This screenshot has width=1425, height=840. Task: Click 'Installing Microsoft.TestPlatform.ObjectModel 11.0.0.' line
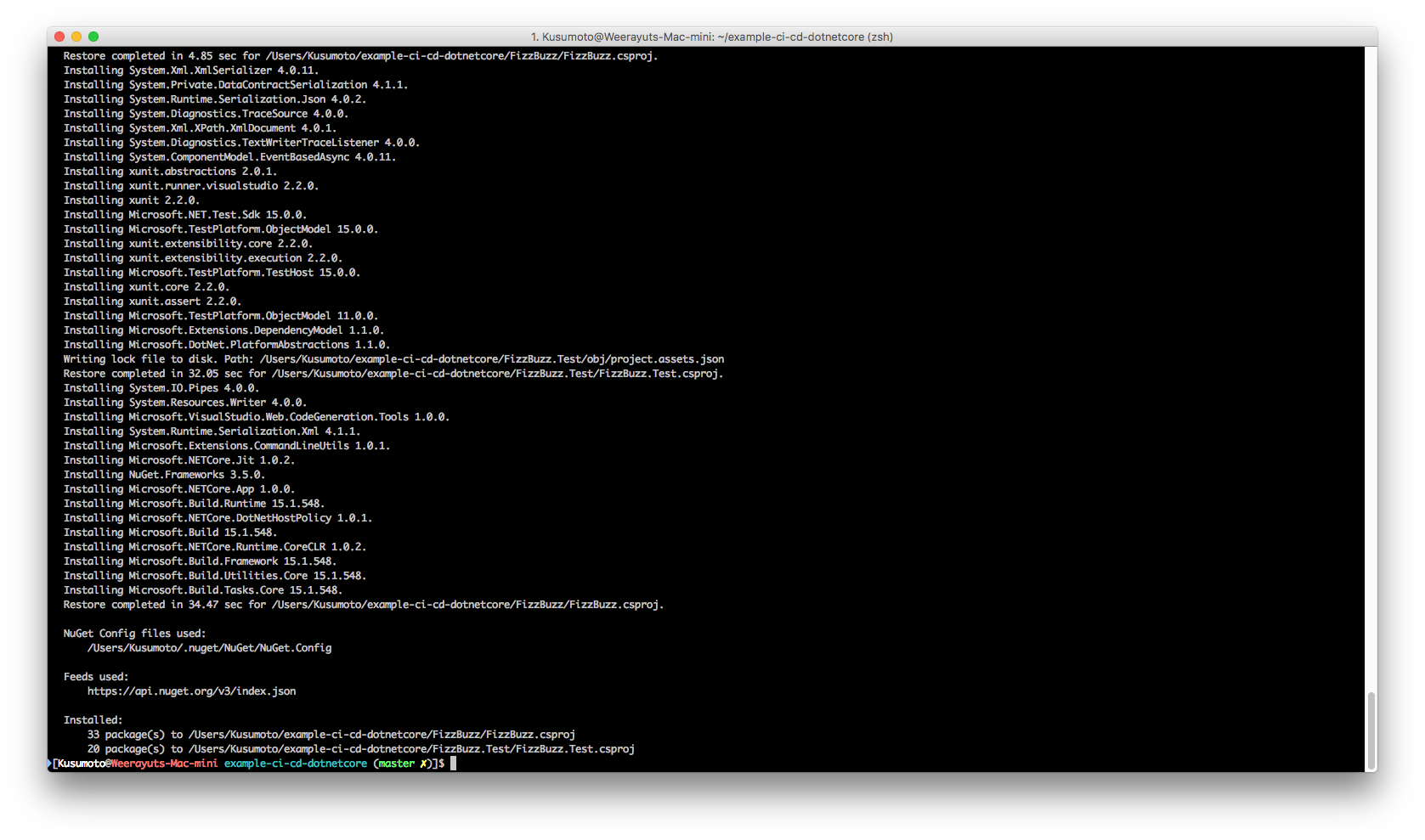tap(221, 316)
